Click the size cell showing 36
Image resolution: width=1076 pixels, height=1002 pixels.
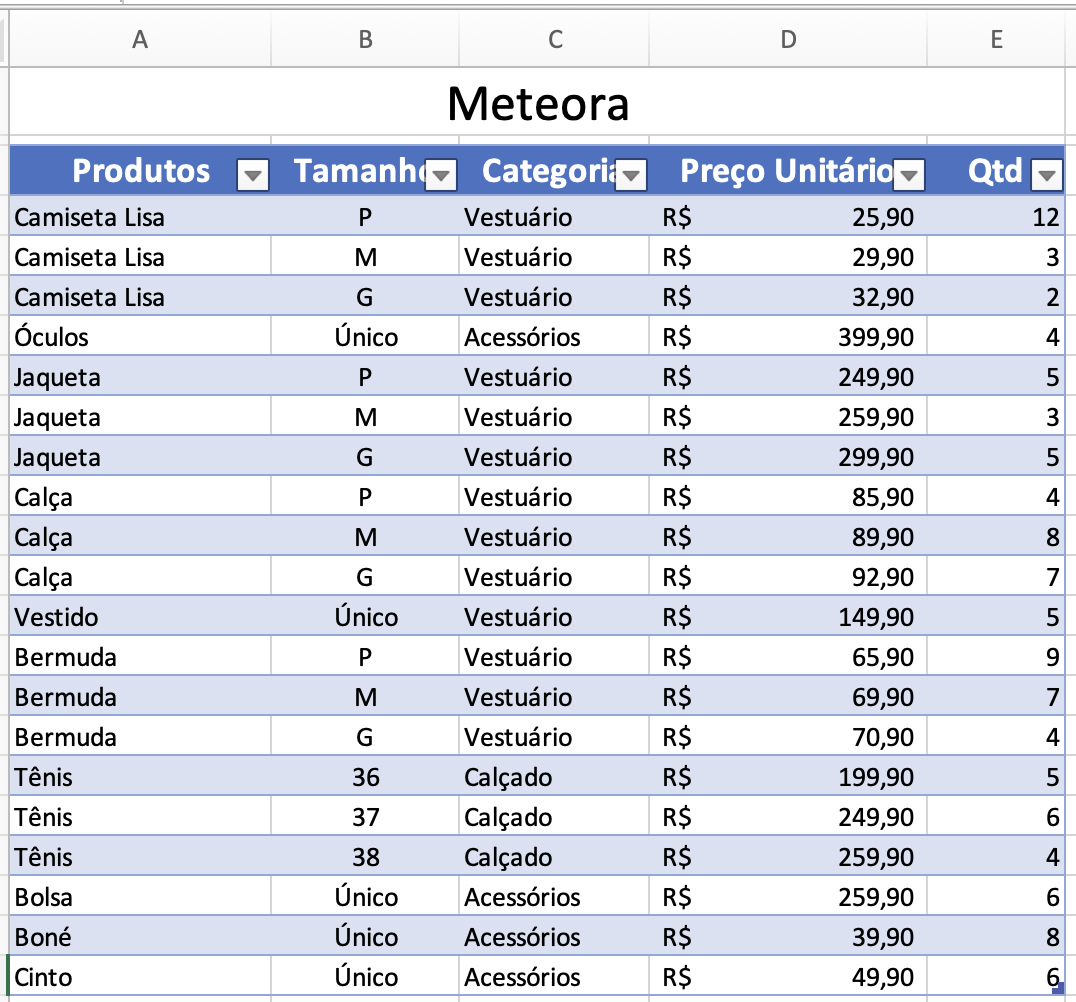pyautogui.click(x=365, y=777)
